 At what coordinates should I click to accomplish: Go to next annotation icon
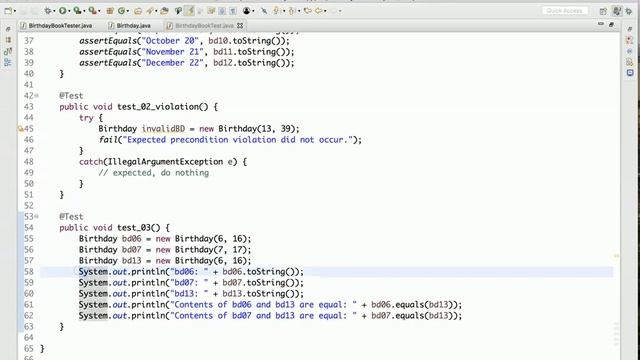(277, 11)
